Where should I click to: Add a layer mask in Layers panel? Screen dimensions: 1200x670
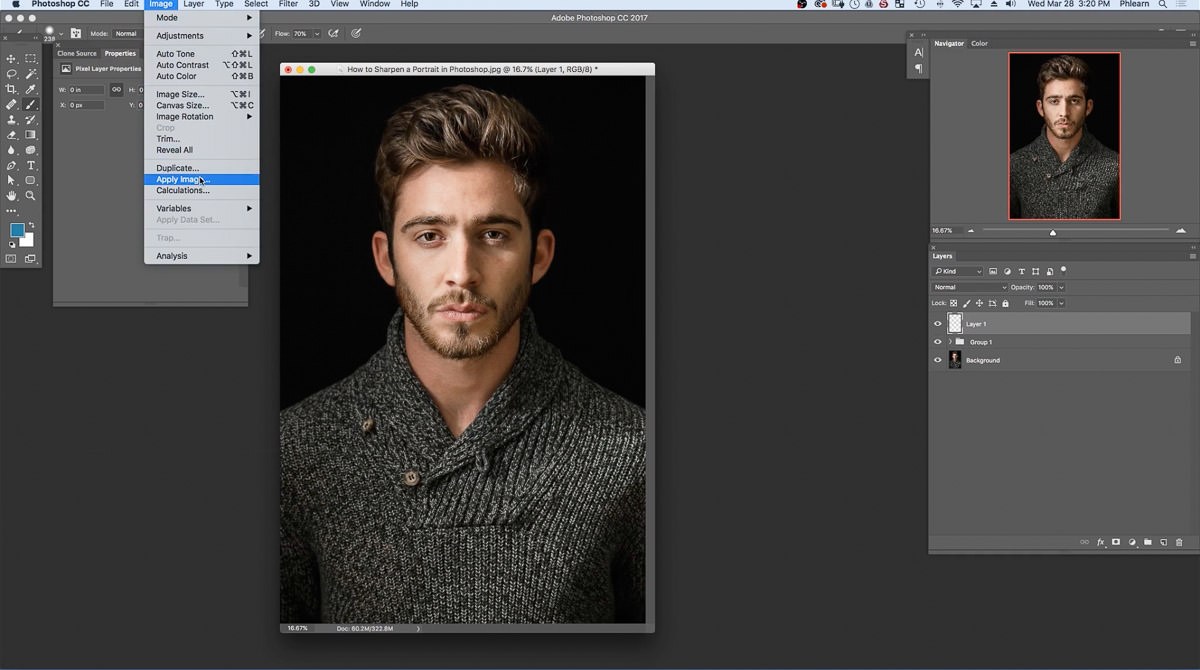click(x=1116, y=542)
